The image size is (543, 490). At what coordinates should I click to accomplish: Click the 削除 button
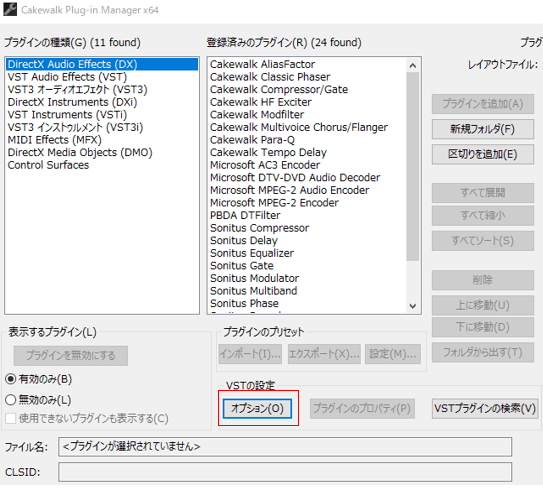(482, 280)
